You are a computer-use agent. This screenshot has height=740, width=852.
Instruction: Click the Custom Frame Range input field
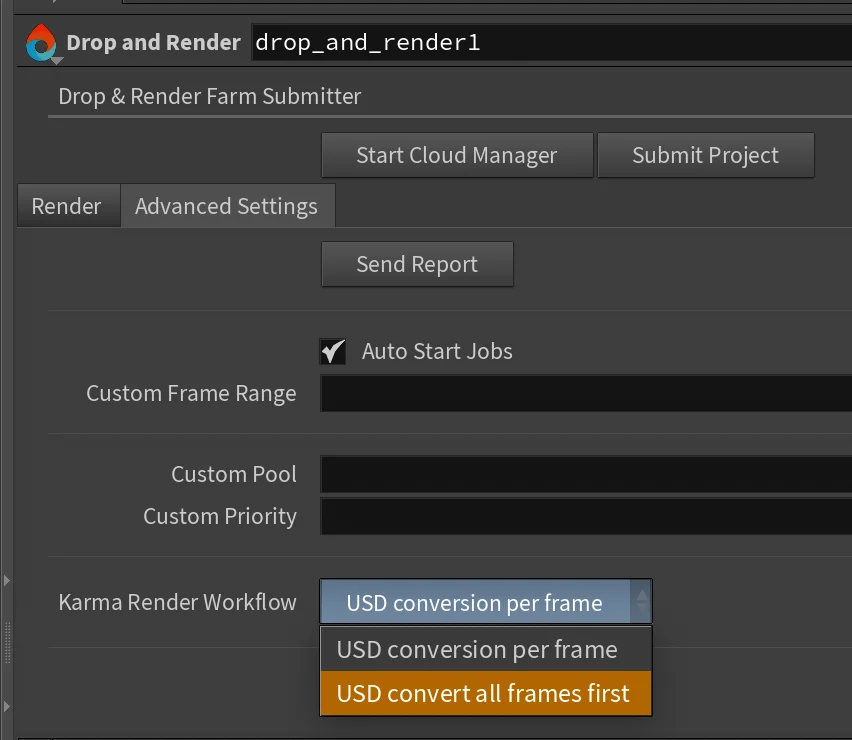coord(580,393)
